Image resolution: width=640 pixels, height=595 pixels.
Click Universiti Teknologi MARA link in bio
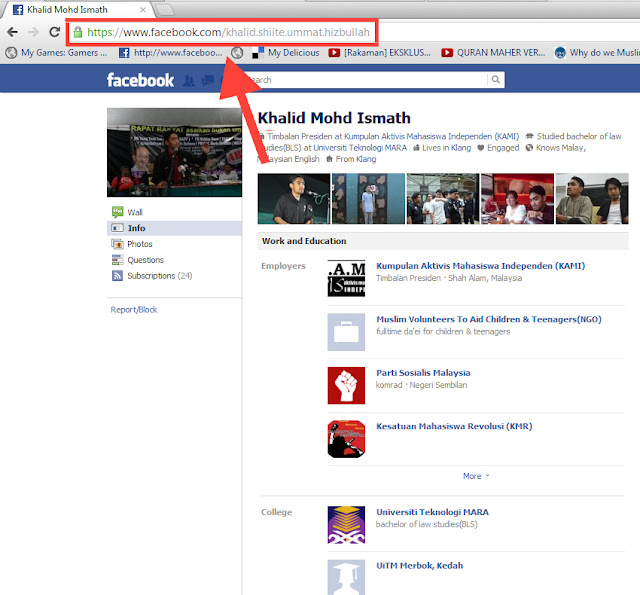click(x=360, y=148)
